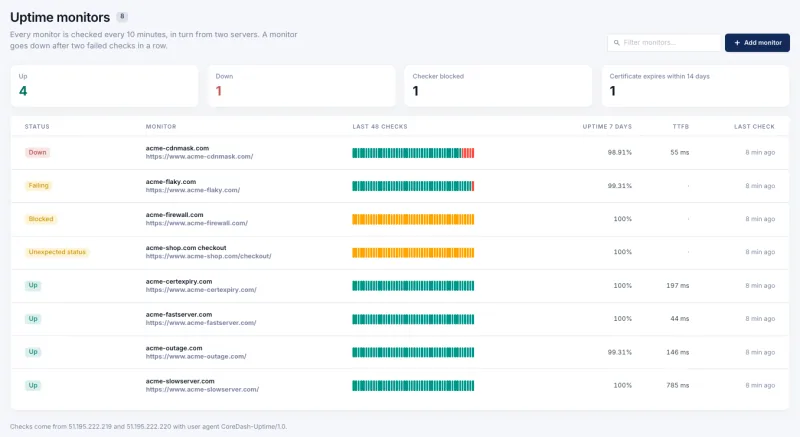Click the search magnifier icon
Screen dimensions: 800x437
tap(616, 43)
